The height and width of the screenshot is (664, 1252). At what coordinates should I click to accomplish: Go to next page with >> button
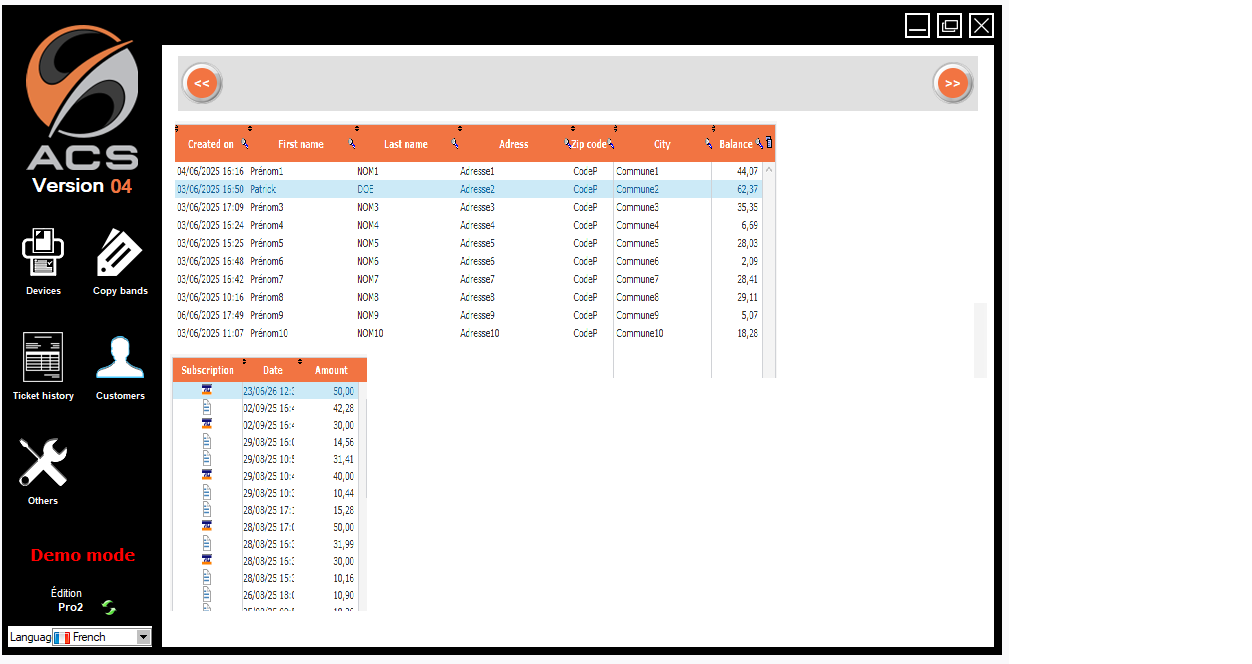(x=952, y=83)
